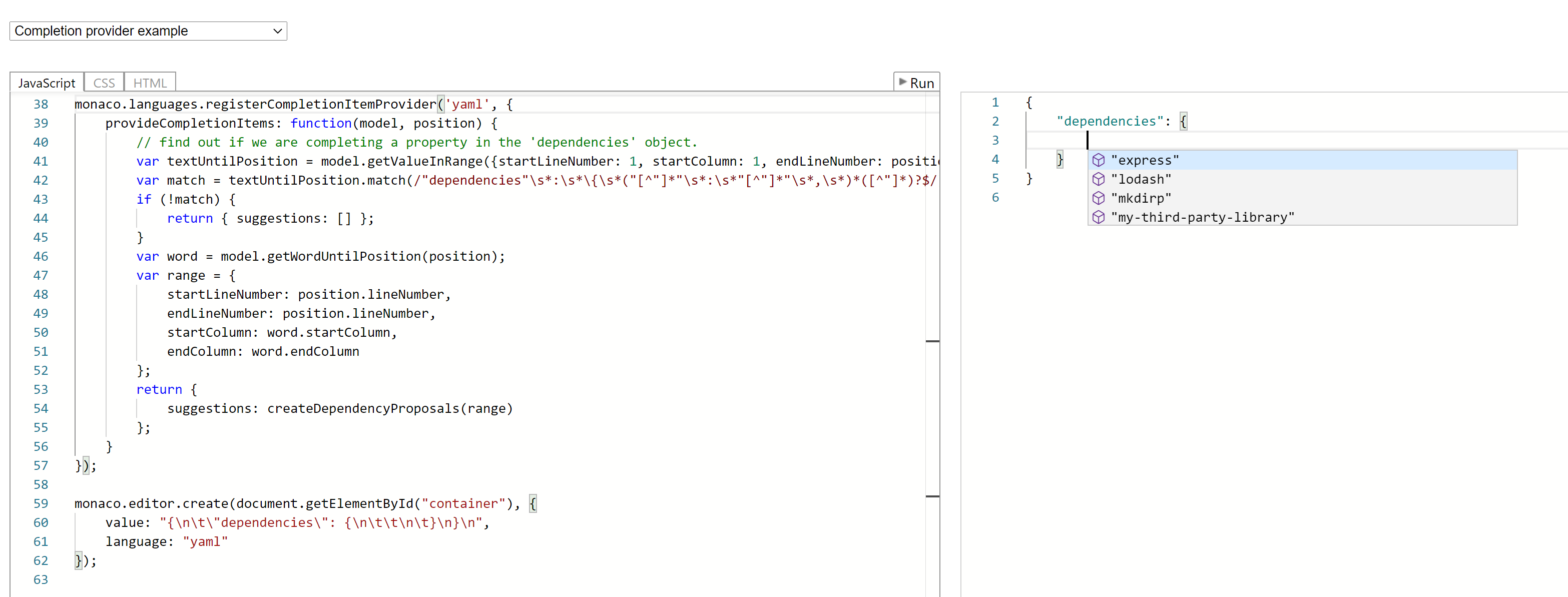This screenshot has height=597, width=1568.
Task: Click "getWordUntilPosition" on line 46
Action: click(x=344, y=256)
